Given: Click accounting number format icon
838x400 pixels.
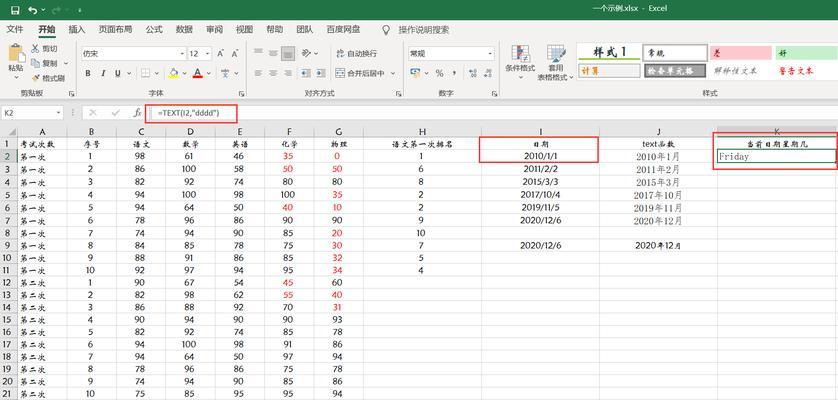Looking at the screenshot, I should pyautogui.click(x=415, y=73).
